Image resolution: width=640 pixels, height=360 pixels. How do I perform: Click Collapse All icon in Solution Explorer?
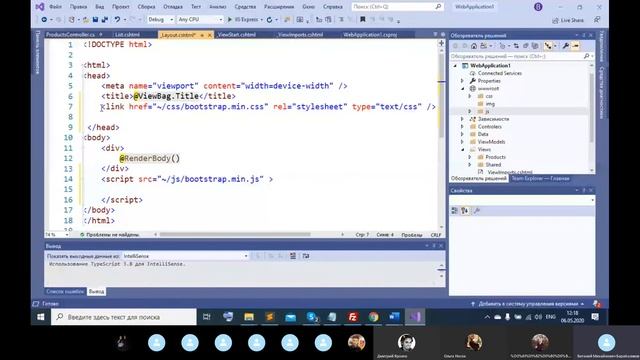pyautogui.click(x=526, y=46)
